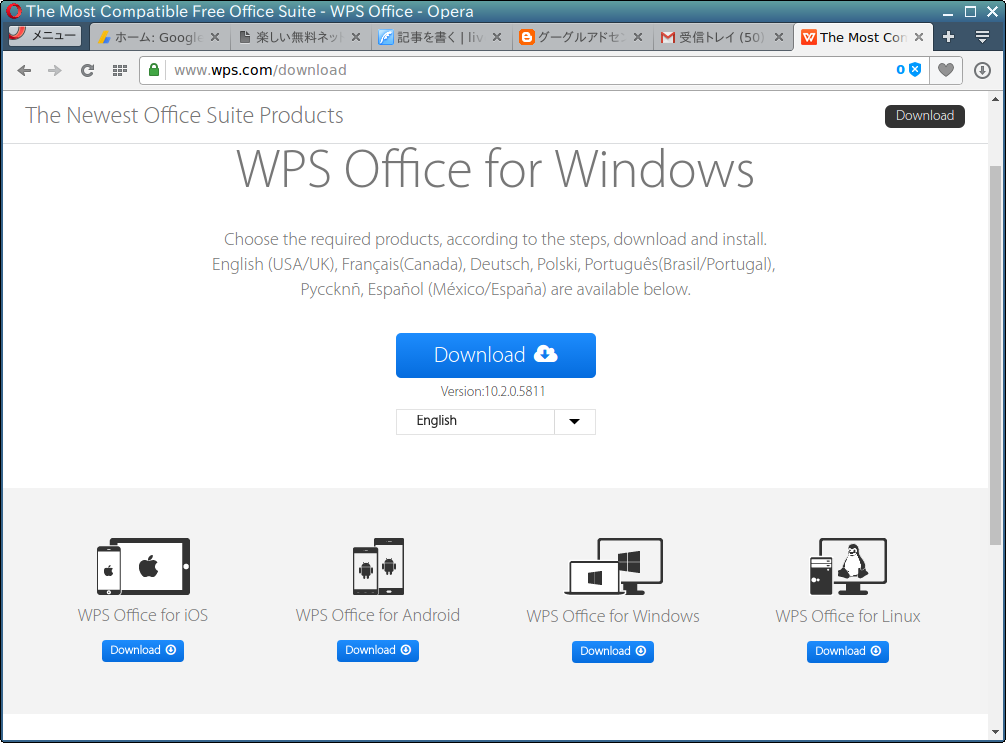Viewport: 1006px width, 743px height.
Task: Open the ad blocker shield icon
Action: pos(915,70)
